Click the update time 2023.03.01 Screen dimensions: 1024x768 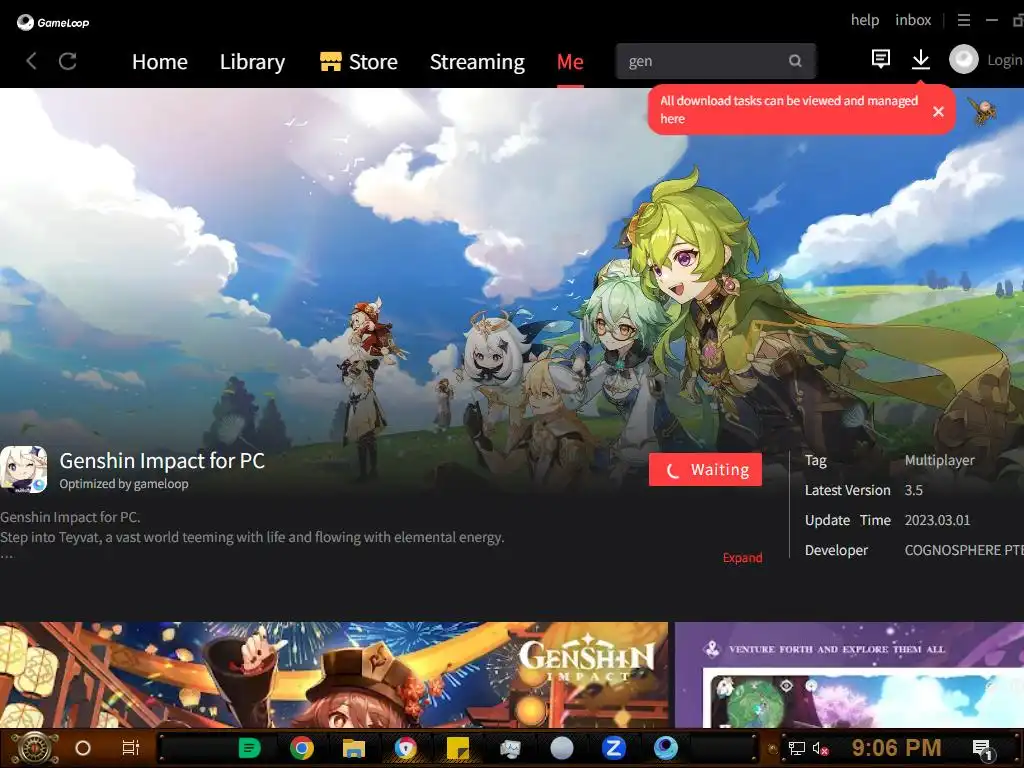coord(937,520)
